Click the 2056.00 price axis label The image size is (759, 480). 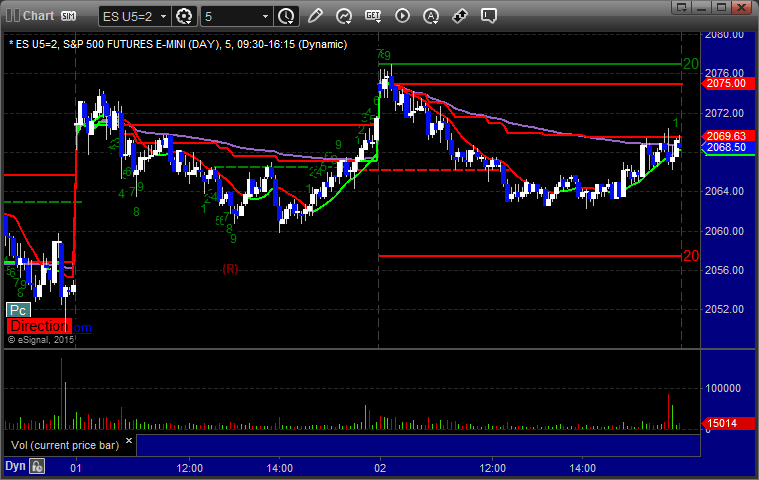[x=724, y=270]
